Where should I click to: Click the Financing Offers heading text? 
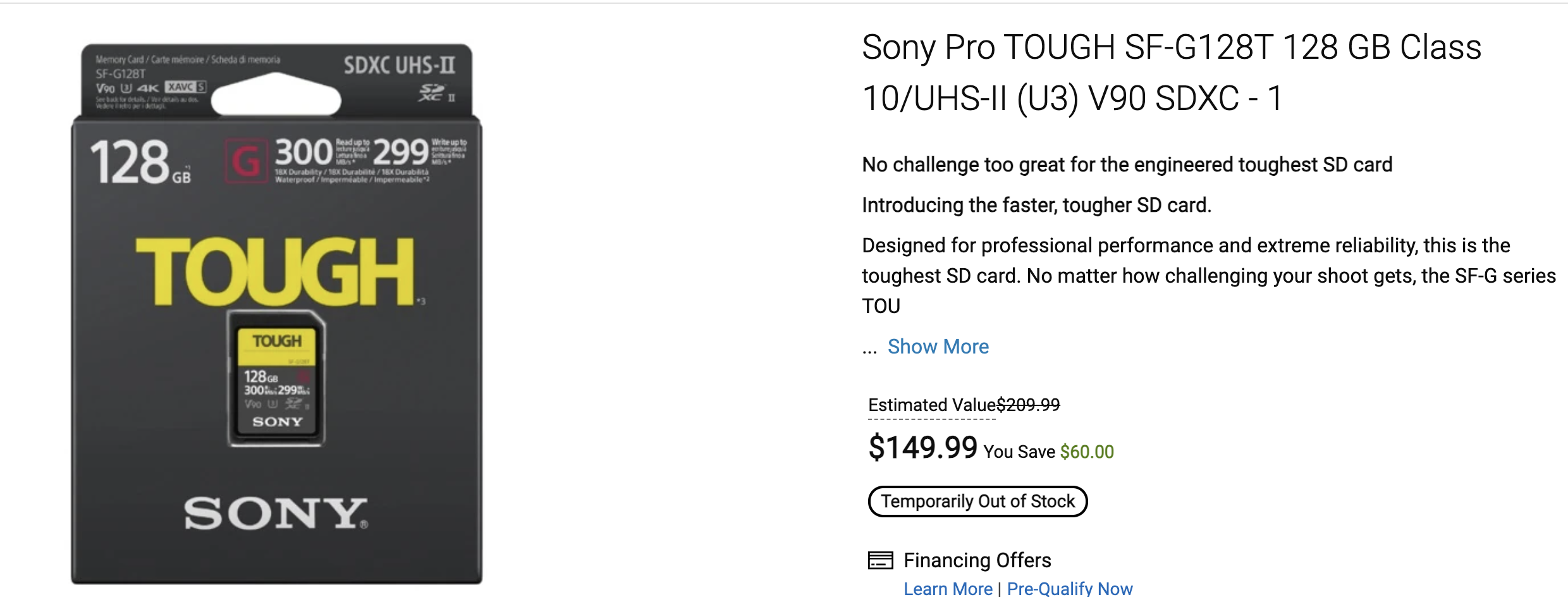(977, 560)
